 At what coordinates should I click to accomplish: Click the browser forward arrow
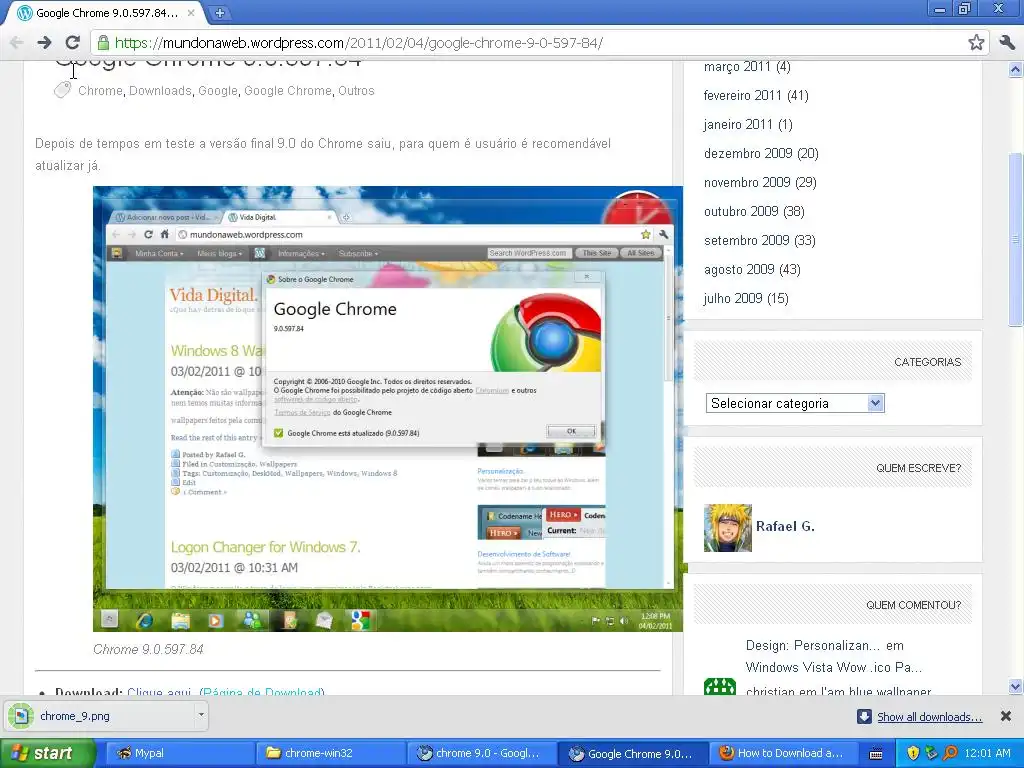pos(44,43)
